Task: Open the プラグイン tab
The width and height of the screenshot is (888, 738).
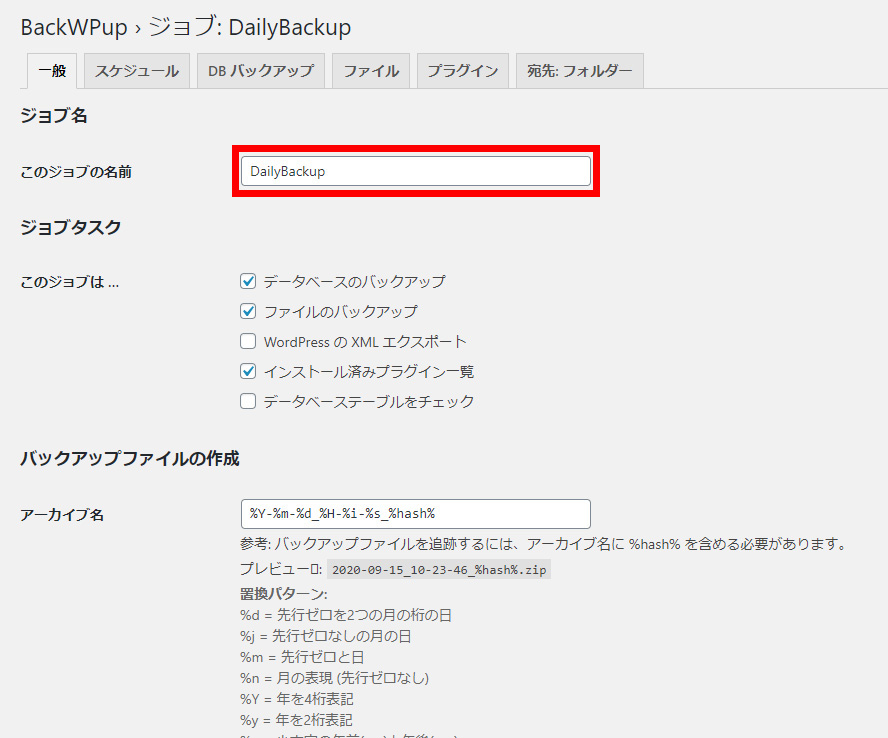Action: [462, 71]
